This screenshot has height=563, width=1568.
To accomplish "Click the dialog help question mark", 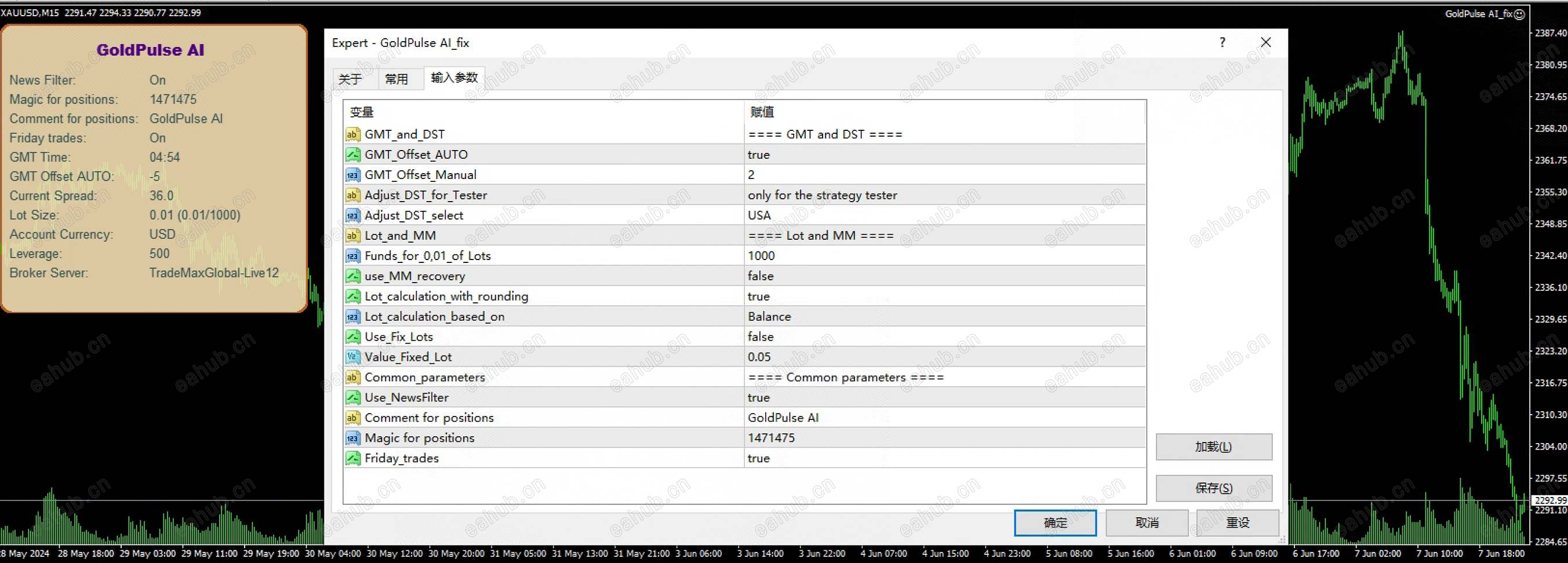I will pyautogui.click(x=1223, y=42).
